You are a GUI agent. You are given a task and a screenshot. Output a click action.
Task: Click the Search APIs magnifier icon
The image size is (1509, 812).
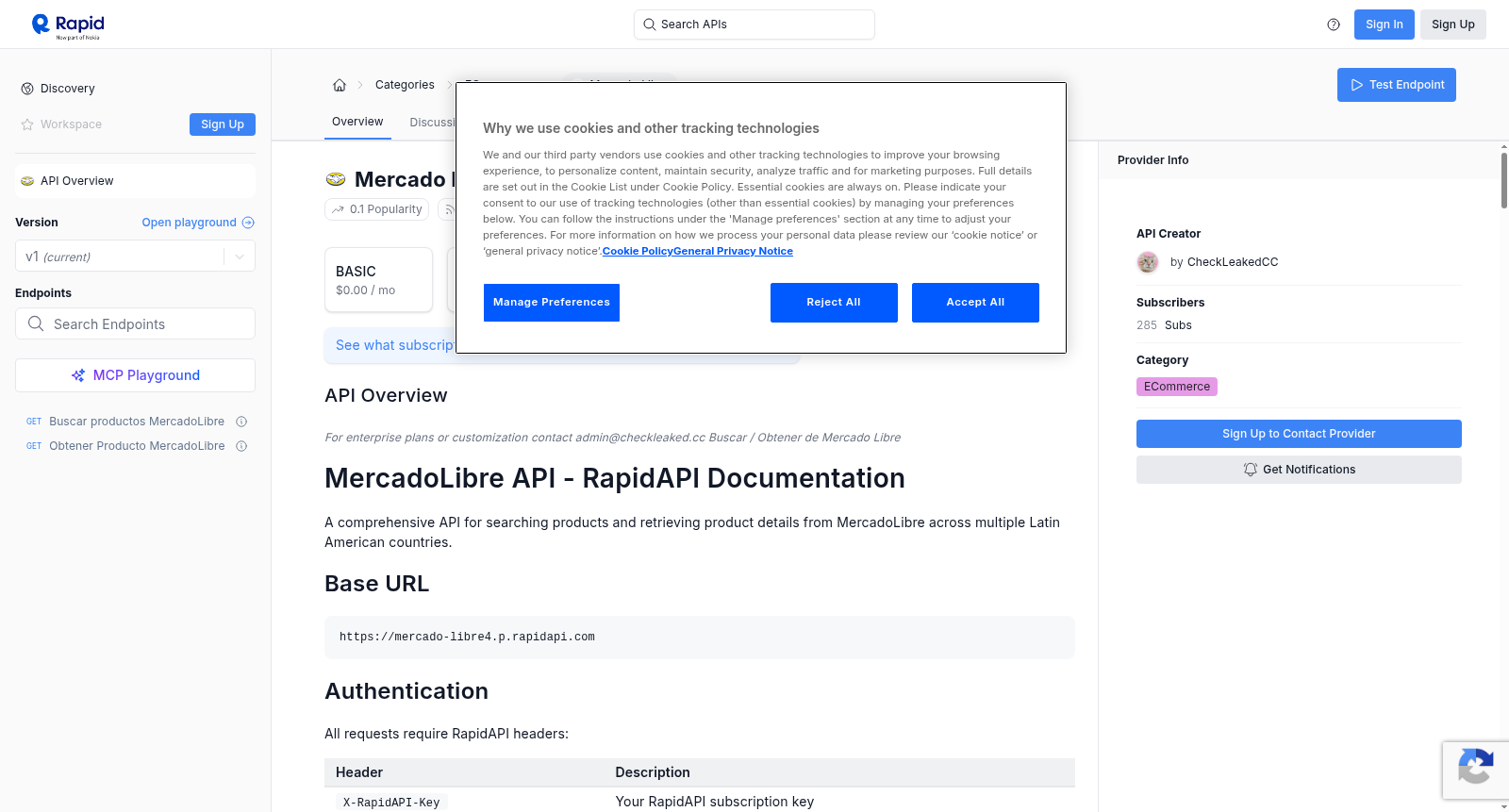pyautogui.click(x=649, y=25)
